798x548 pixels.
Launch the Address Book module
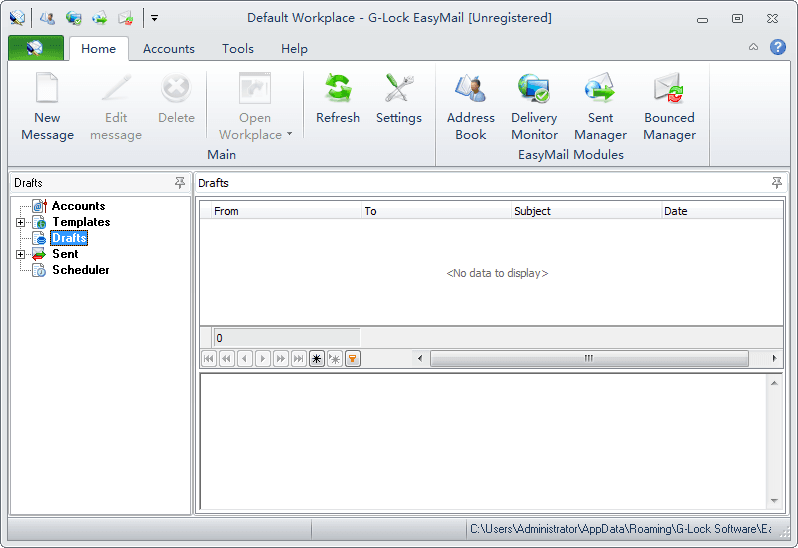[x=470, y=107]
